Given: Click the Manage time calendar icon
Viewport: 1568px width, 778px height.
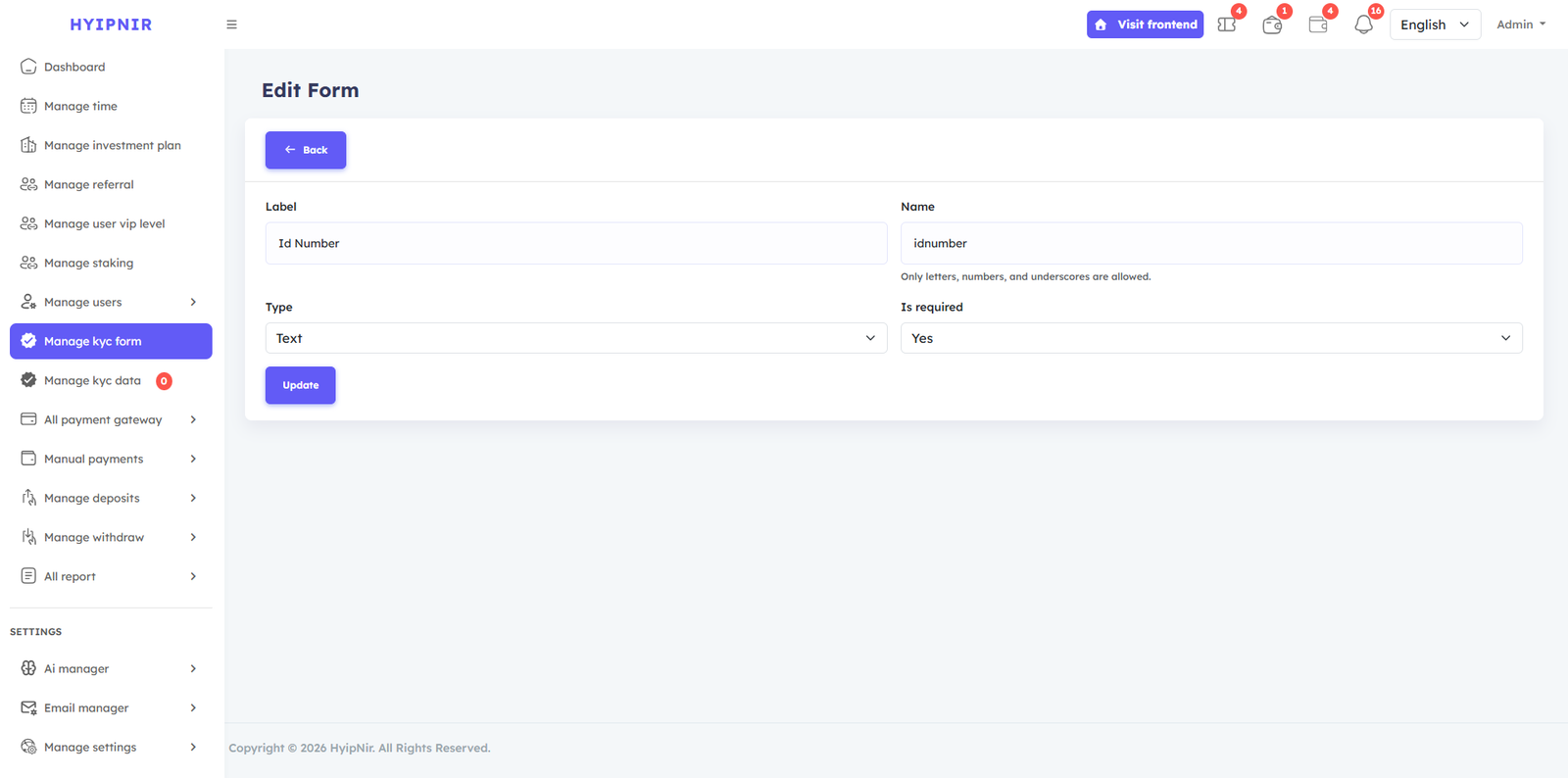Looking at the screenshot, I should coord(28,106).
